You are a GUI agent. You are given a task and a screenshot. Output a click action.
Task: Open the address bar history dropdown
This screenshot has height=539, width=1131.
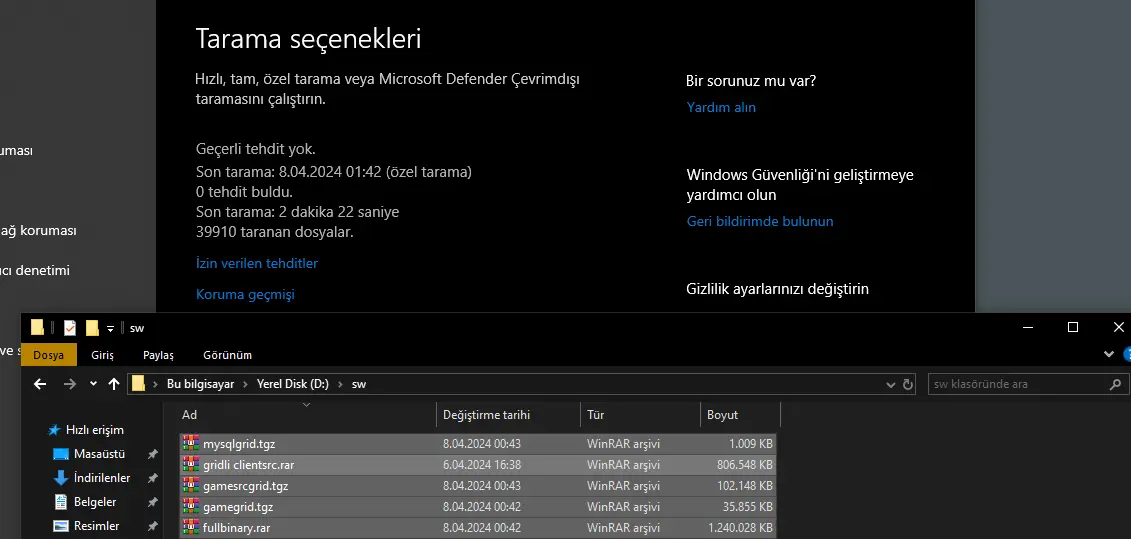click(x=891, y=384)
